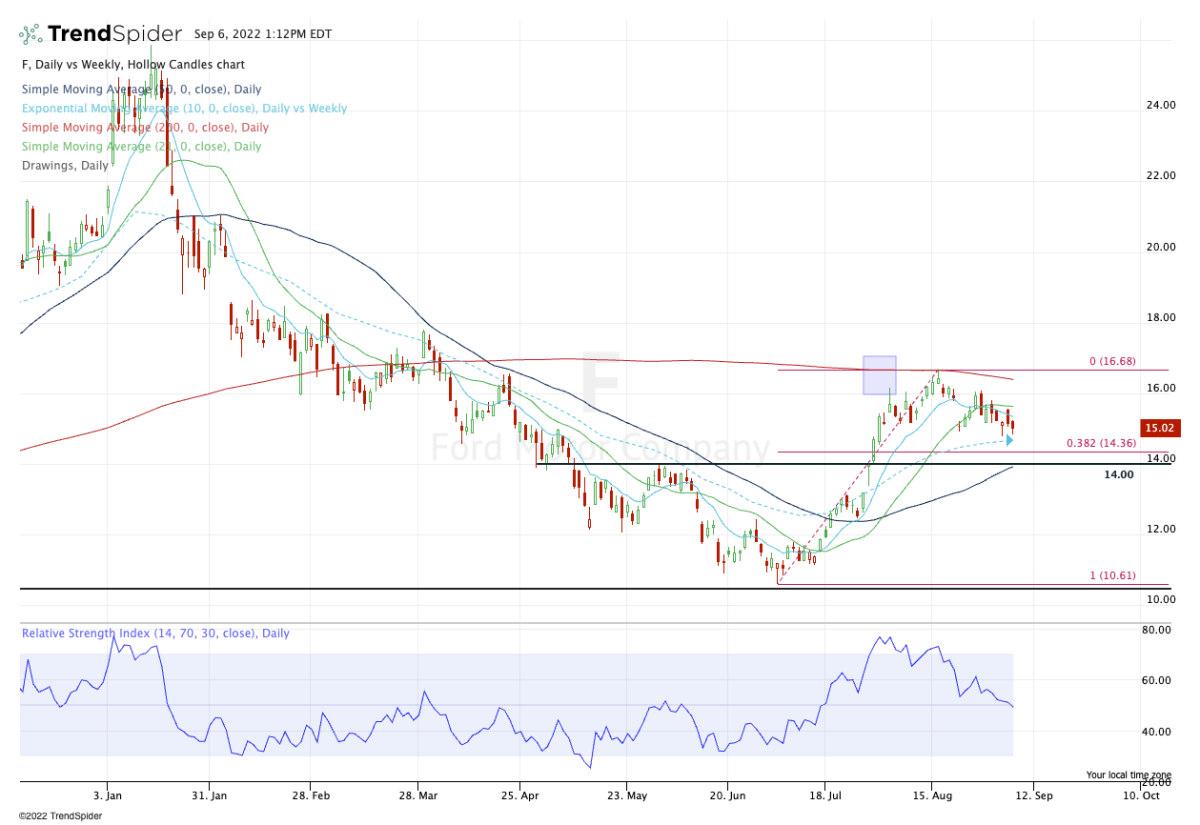1200x825 pixels.
Task: Select the Exponential Moving Average 10 legend
Action: point(183,108)
